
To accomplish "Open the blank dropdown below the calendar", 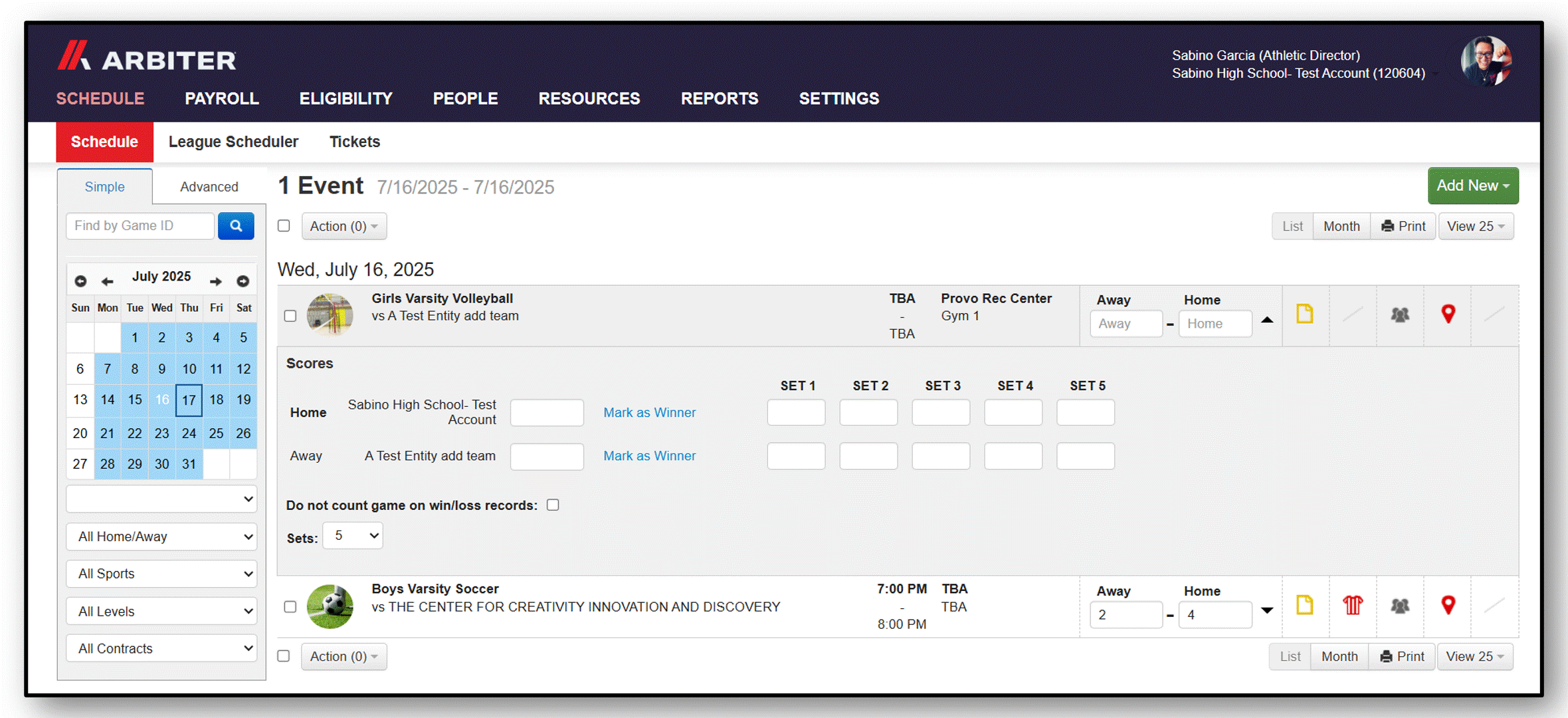I will click(x=161, y=499).
